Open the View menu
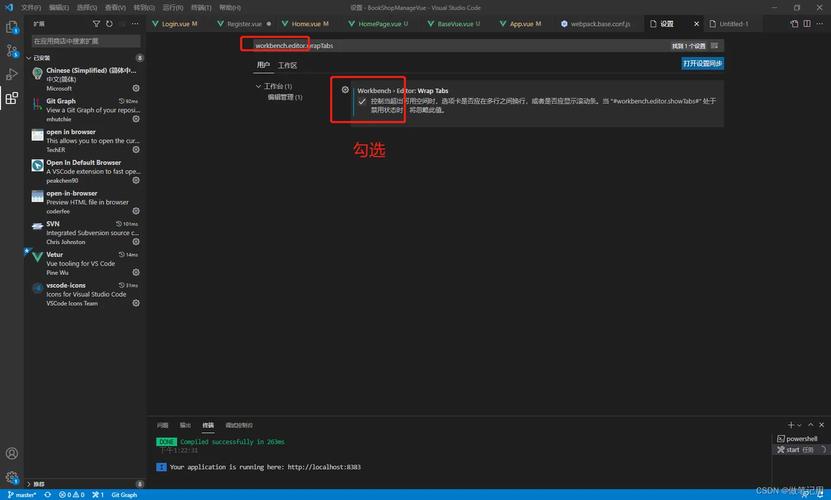 click(115, 7)
